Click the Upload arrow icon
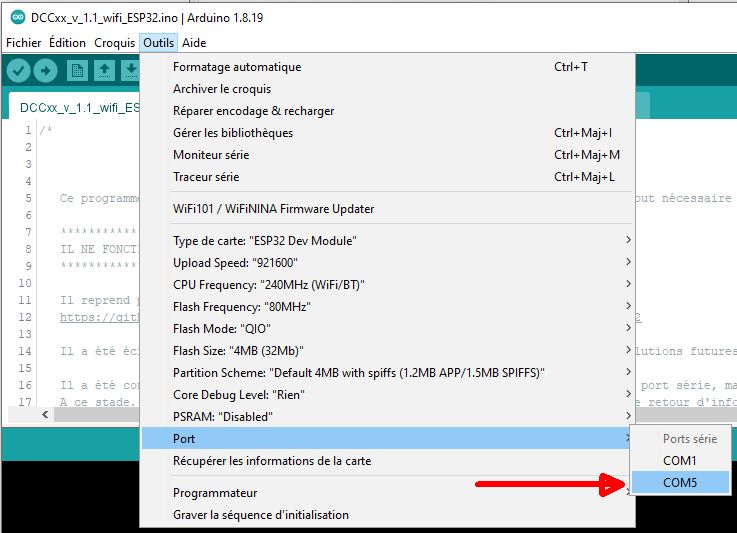The width and height of the screenshot is (737, 533). tap(46, 71)
